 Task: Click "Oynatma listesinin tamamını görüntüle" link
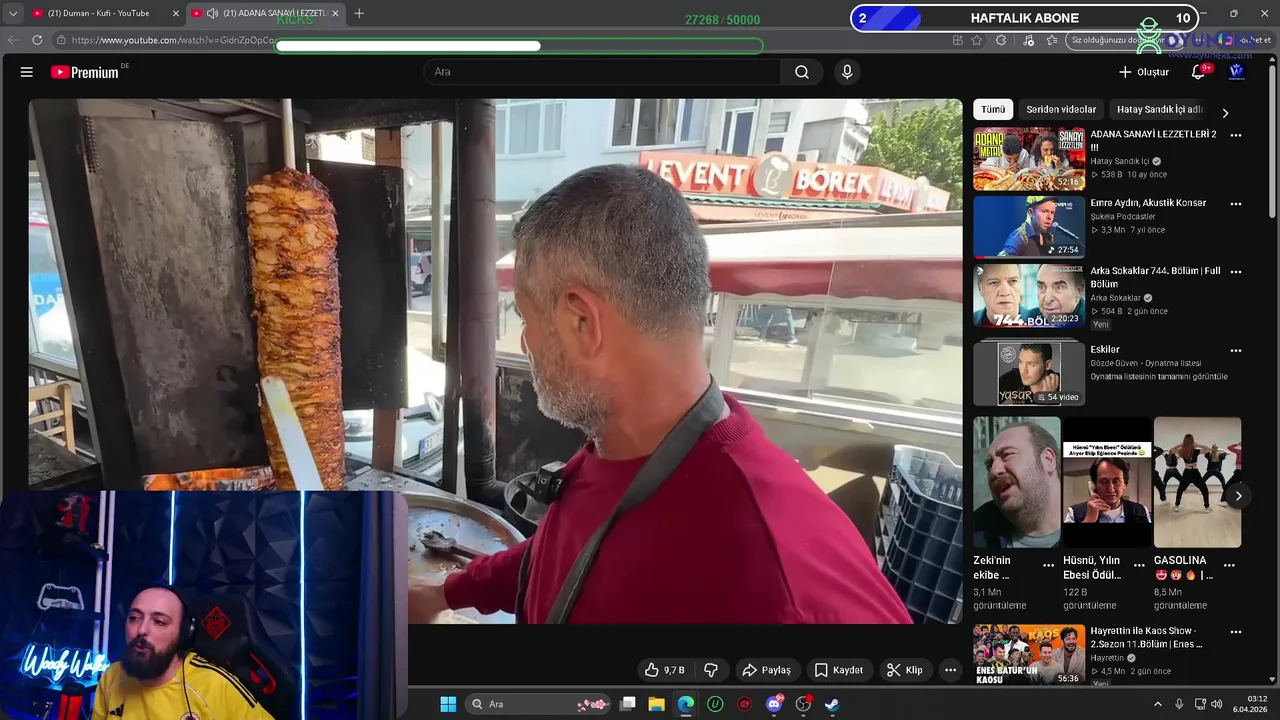click(1159, 377)
